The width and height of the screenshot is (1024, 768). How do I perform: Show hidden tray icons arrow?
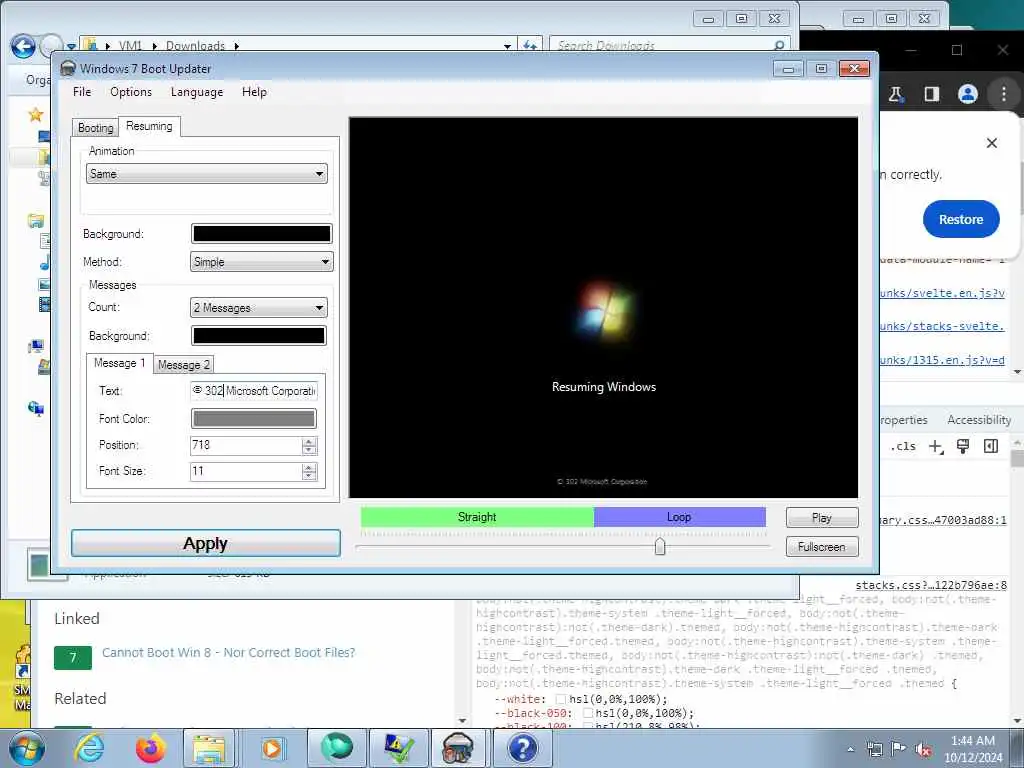850,749
